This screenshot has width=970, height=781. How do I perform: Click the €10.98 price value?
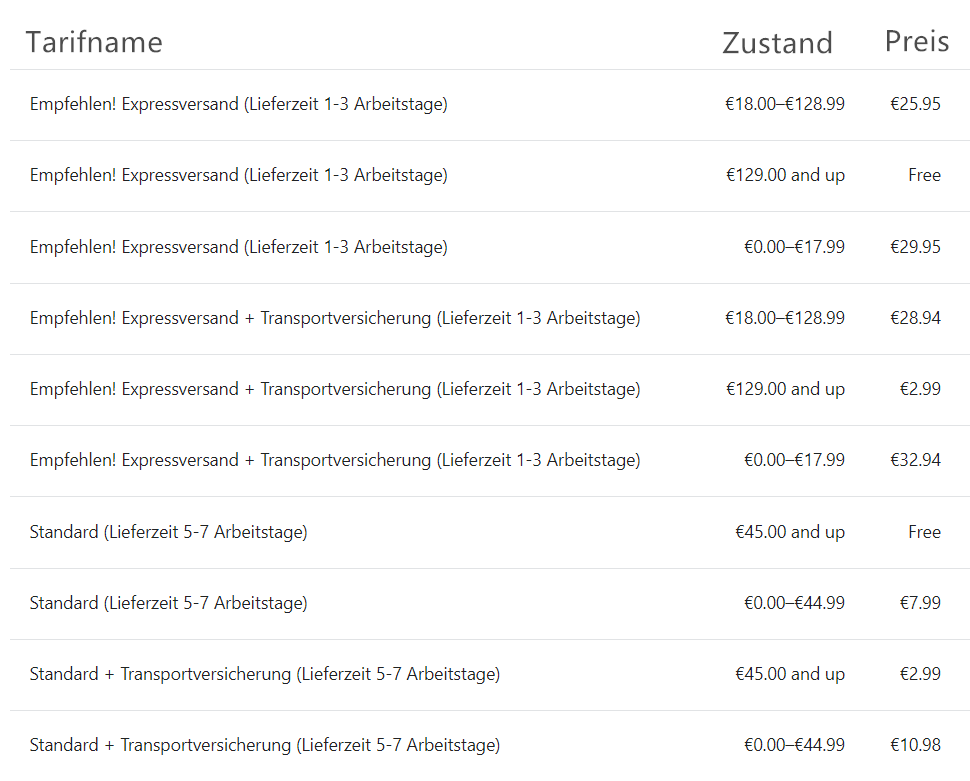(916, 744)
